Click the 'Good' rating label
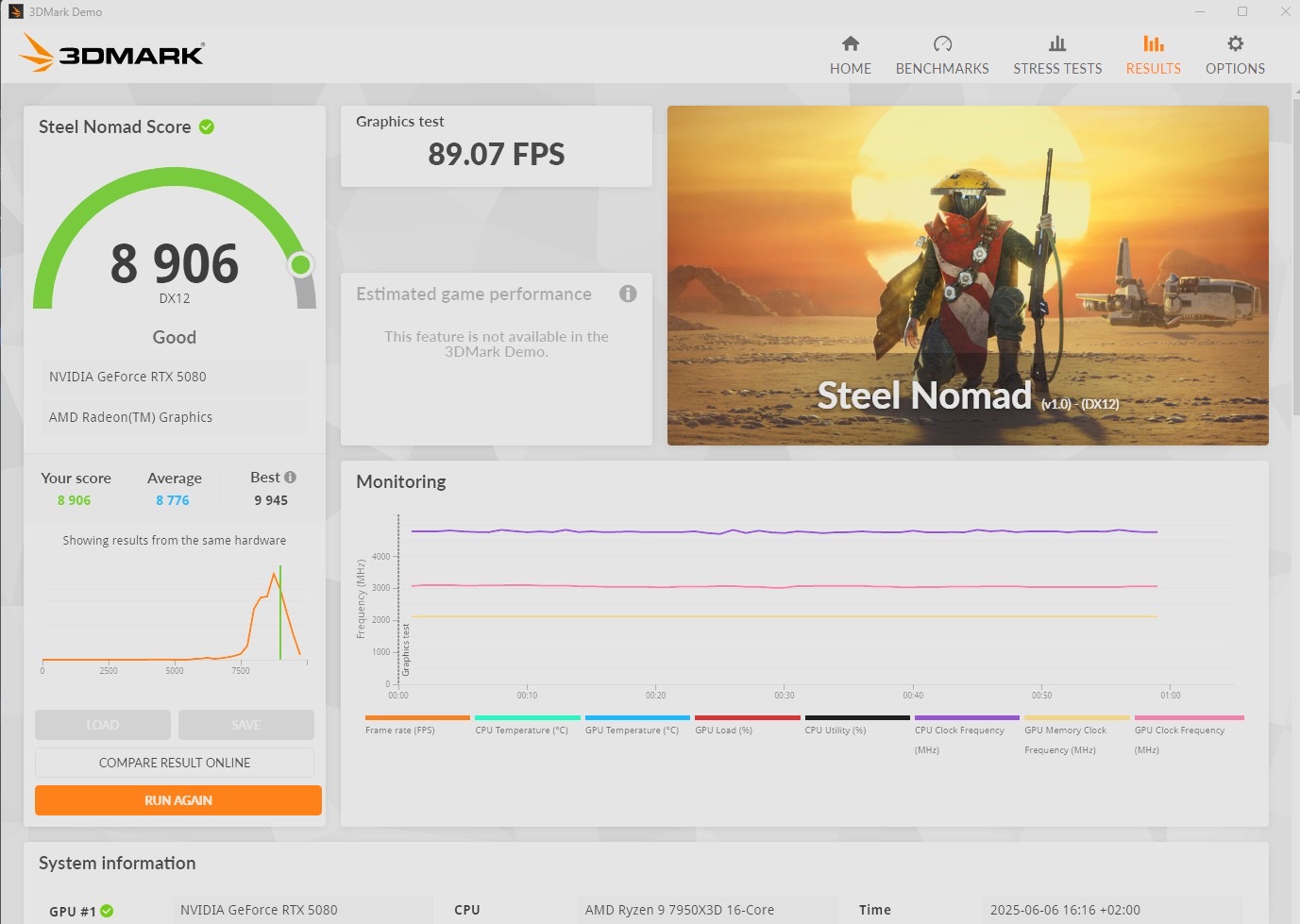This screenshot has height=924, width=1300. (x=175, y=337)
